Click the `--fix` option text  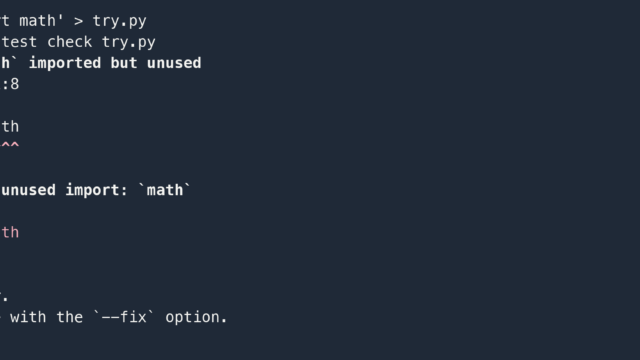(x=124, y=317)
